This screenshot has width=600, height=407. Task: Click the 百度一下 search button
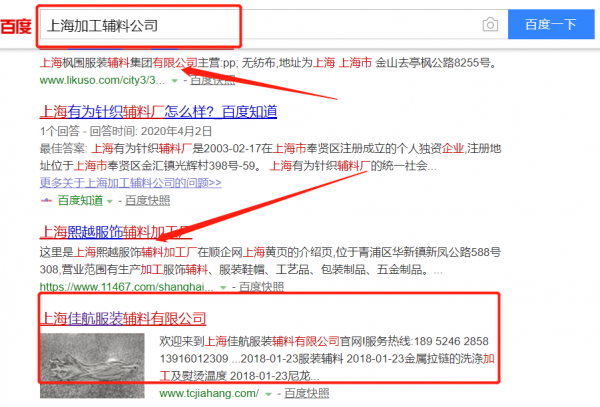(553, 24)
